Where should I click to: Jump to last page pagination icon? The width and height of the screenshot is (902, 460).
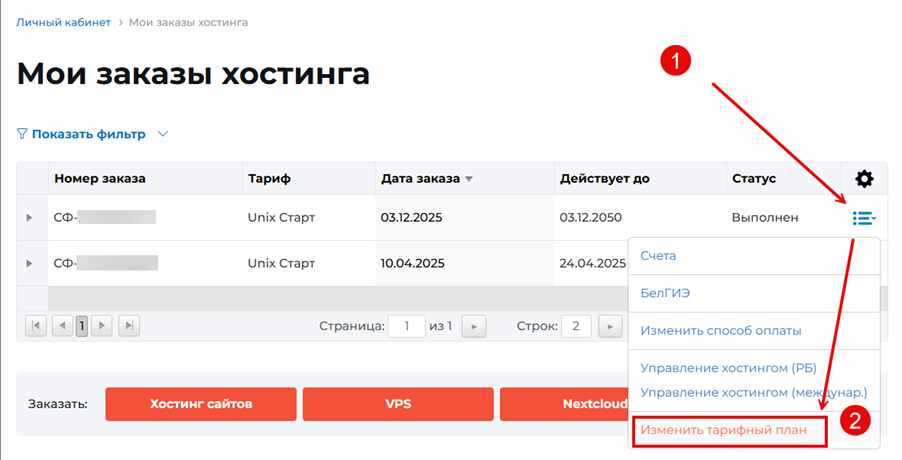tap(128, 325)
